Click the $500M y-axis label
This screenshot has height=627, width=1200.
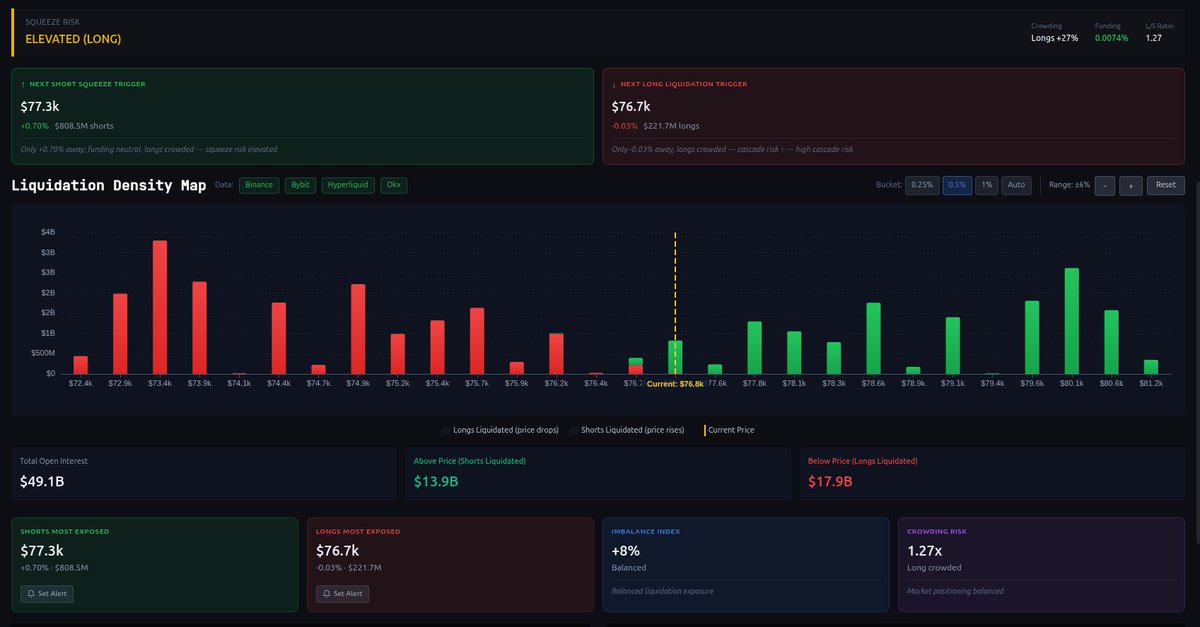(x=42, y=353)
